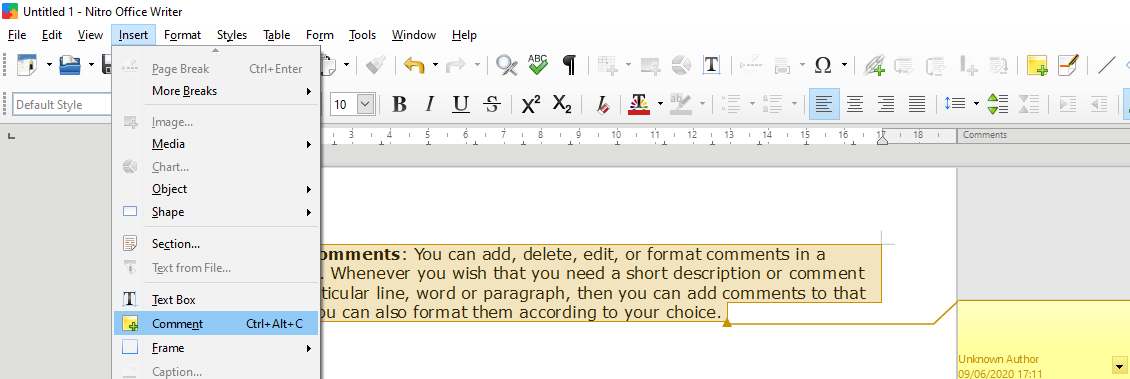The width and height of the screenshot is (1130, 379).
Task: Click the Subscript X₂ icon
Action: pyautogui.click(x=562, y=104)
